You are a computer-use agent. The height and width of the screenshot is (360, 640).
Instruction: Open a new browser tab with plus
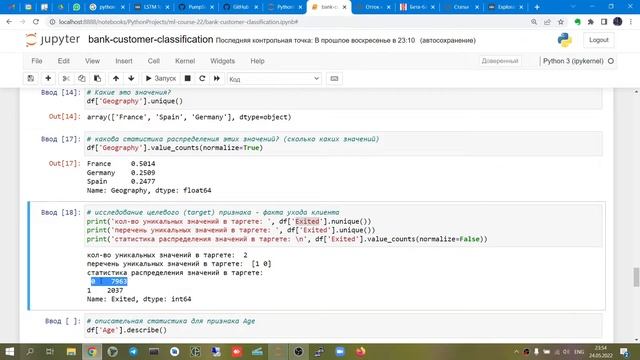click(x=537, y=7)
